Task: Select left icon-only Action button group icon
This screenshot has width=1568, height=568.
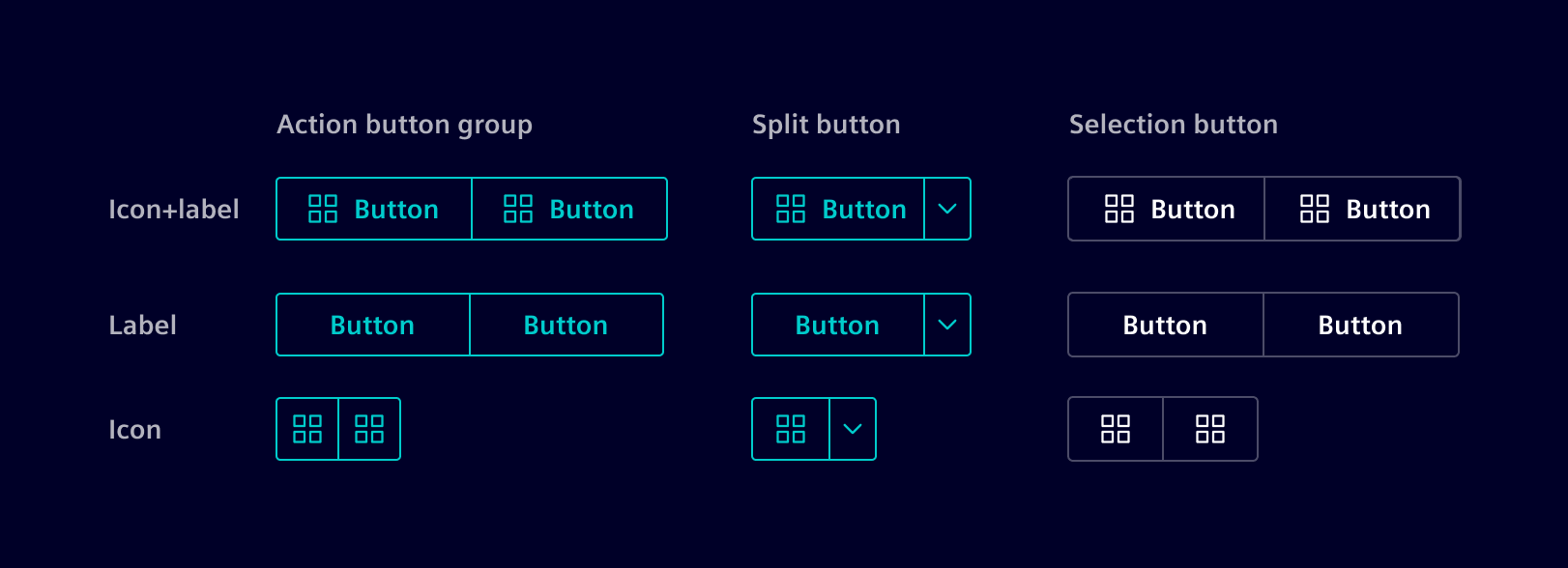Action: (x=307, y=429)
